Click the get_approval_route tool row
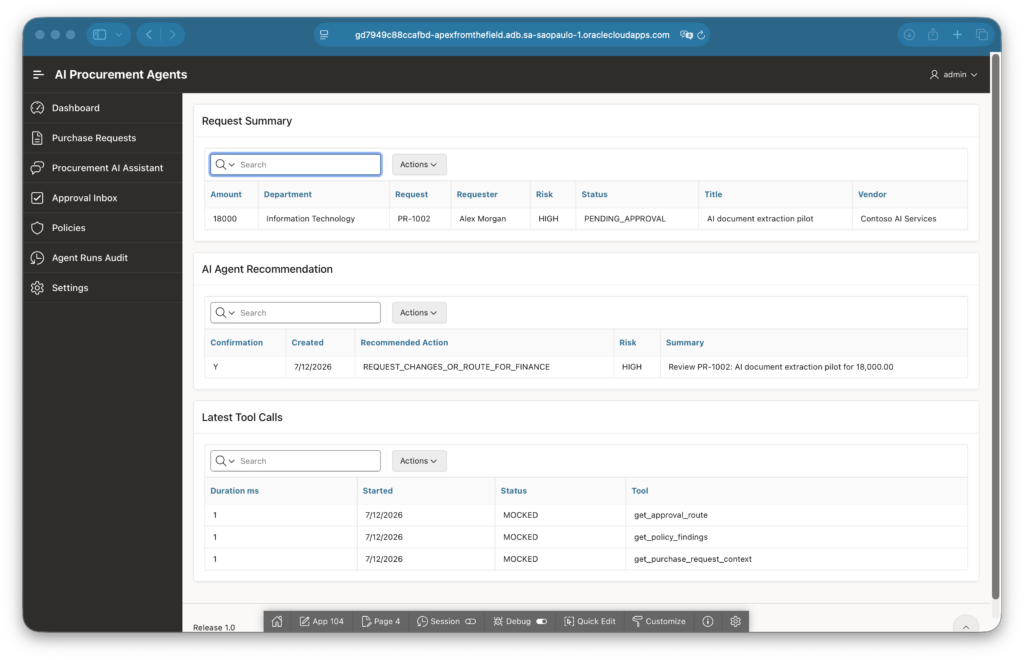Viewport: 1024px width, 660px height. pyautogui.click(x=671, y=515)
